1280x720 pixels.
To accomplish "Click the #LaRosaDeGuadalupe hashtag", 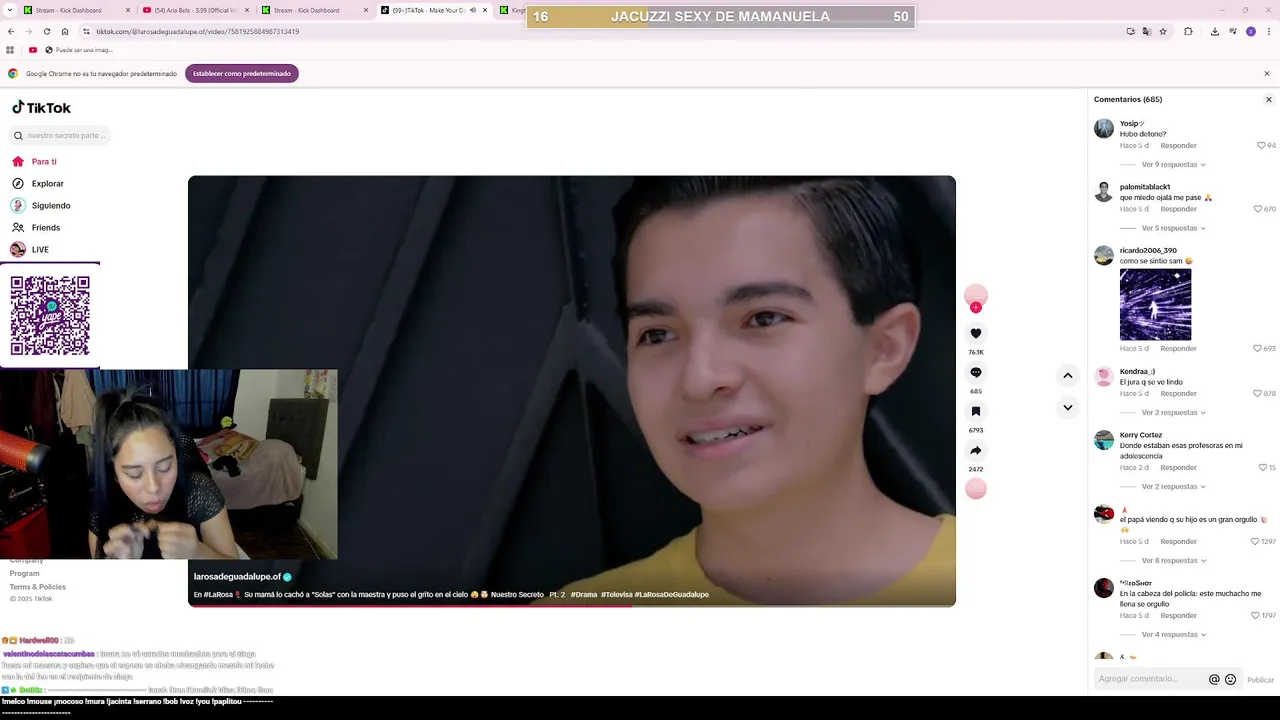I will pos(671,595).
